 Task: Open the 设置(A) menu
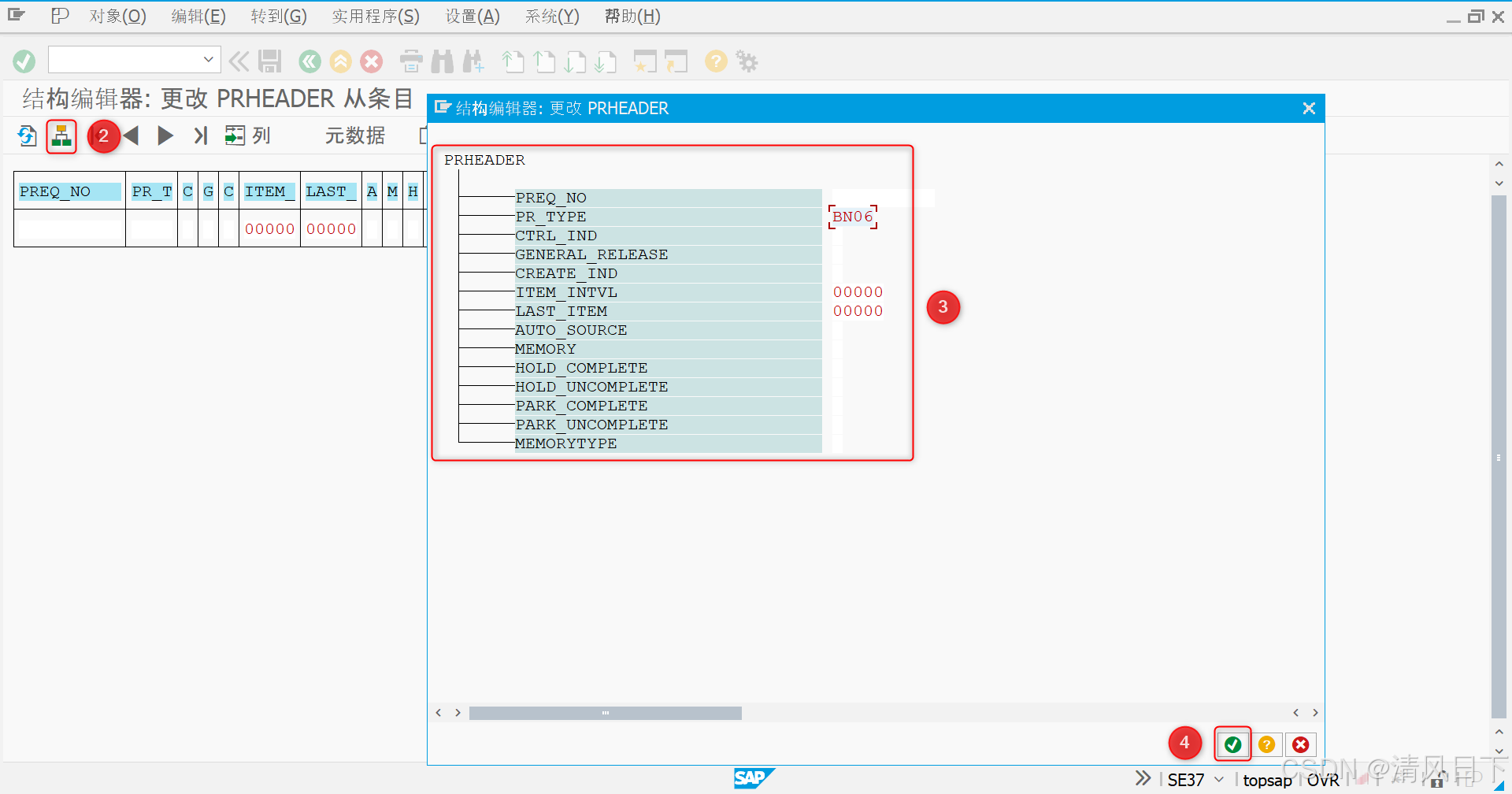click(472, 17)
